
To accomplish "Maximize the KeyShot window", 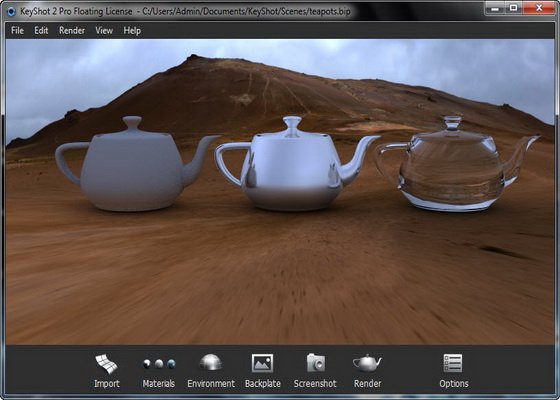I will coord(514,8).
